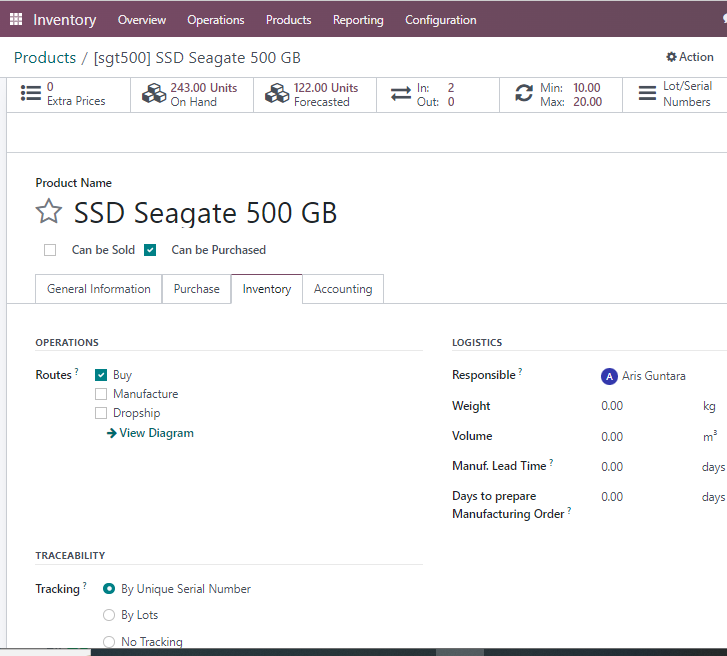This screenshot has height=656, width=727.
Task: Click the Min/Max reordering refresh icon
Action: [x=524, y=93]
